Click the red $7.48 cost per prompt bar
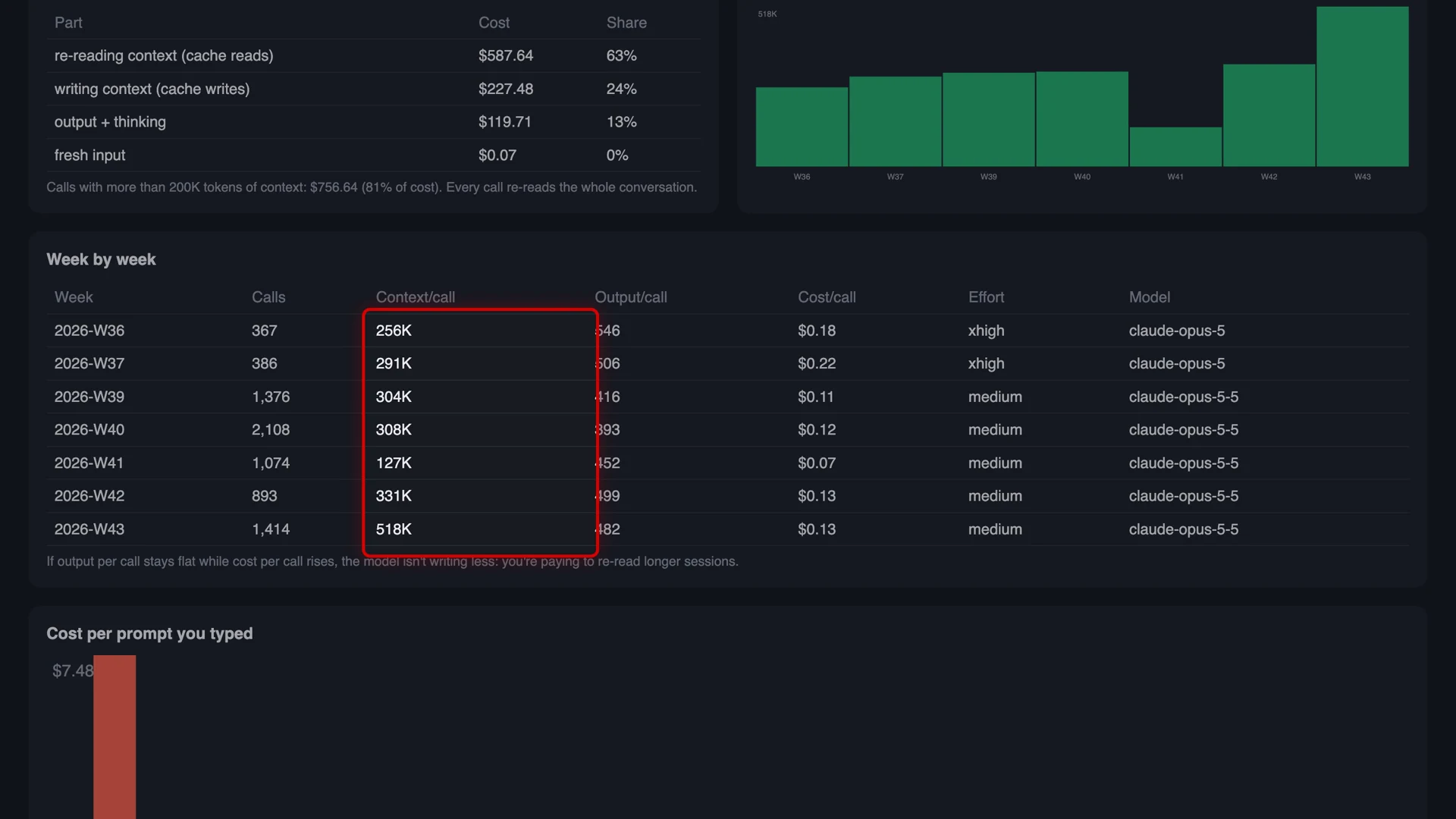 click(115, 737)
